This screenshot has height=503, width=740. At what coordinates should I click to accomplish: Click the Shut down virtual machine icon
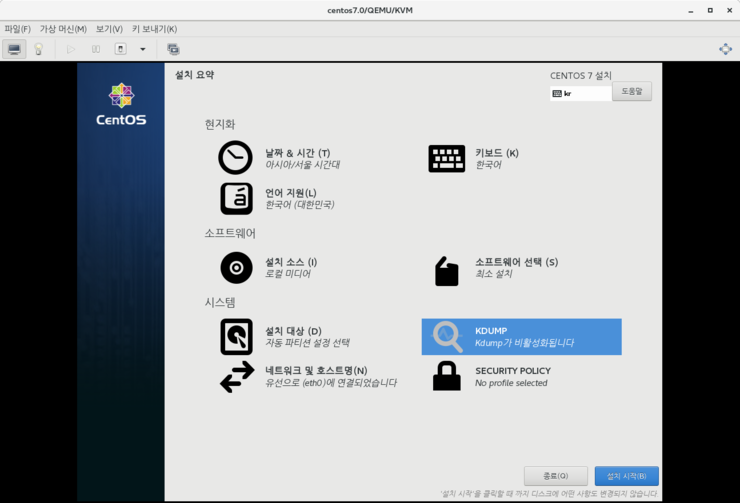tap(121, 49)
